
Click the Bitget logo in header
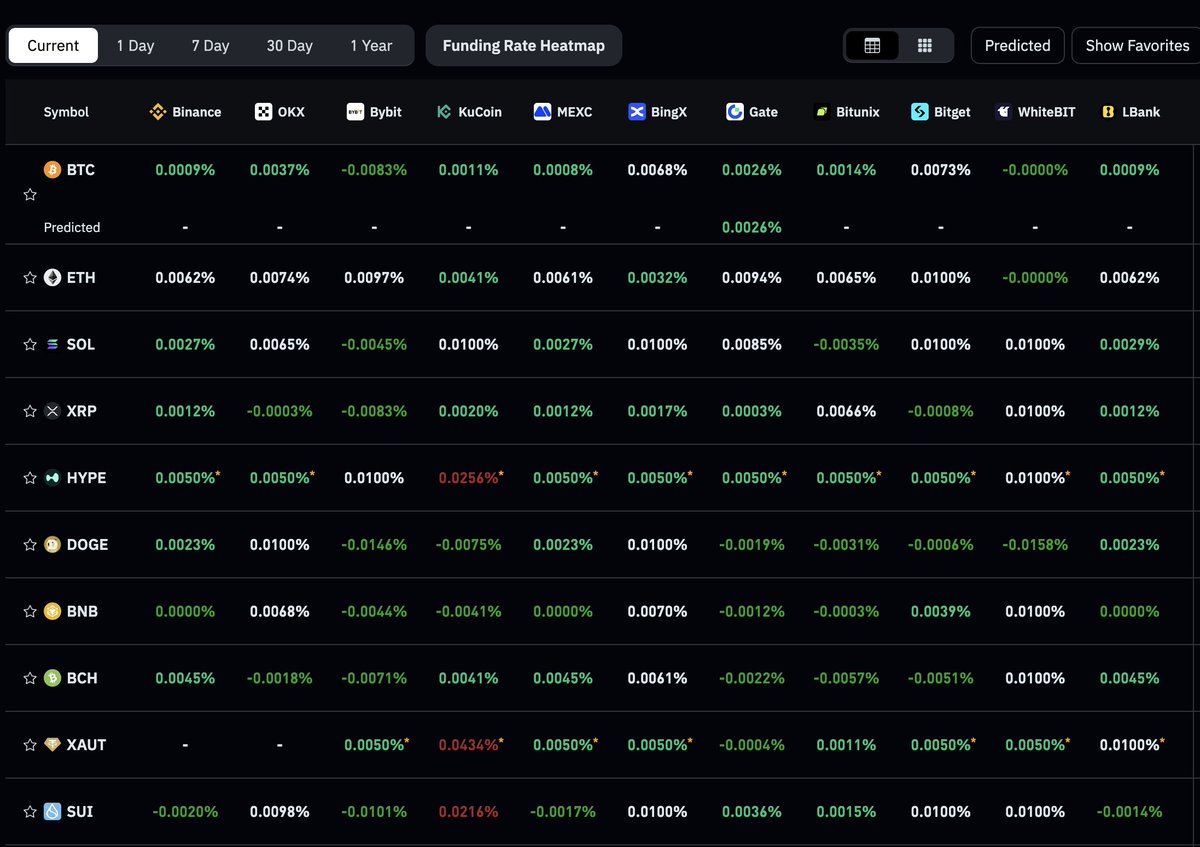point(920,112)
